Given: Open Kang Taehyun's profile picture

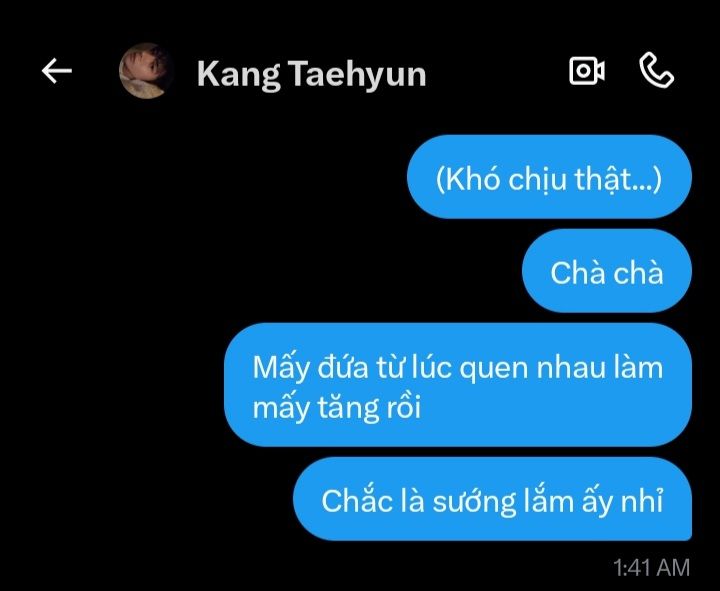Looking at the screenshot, I should click(146, 71).
